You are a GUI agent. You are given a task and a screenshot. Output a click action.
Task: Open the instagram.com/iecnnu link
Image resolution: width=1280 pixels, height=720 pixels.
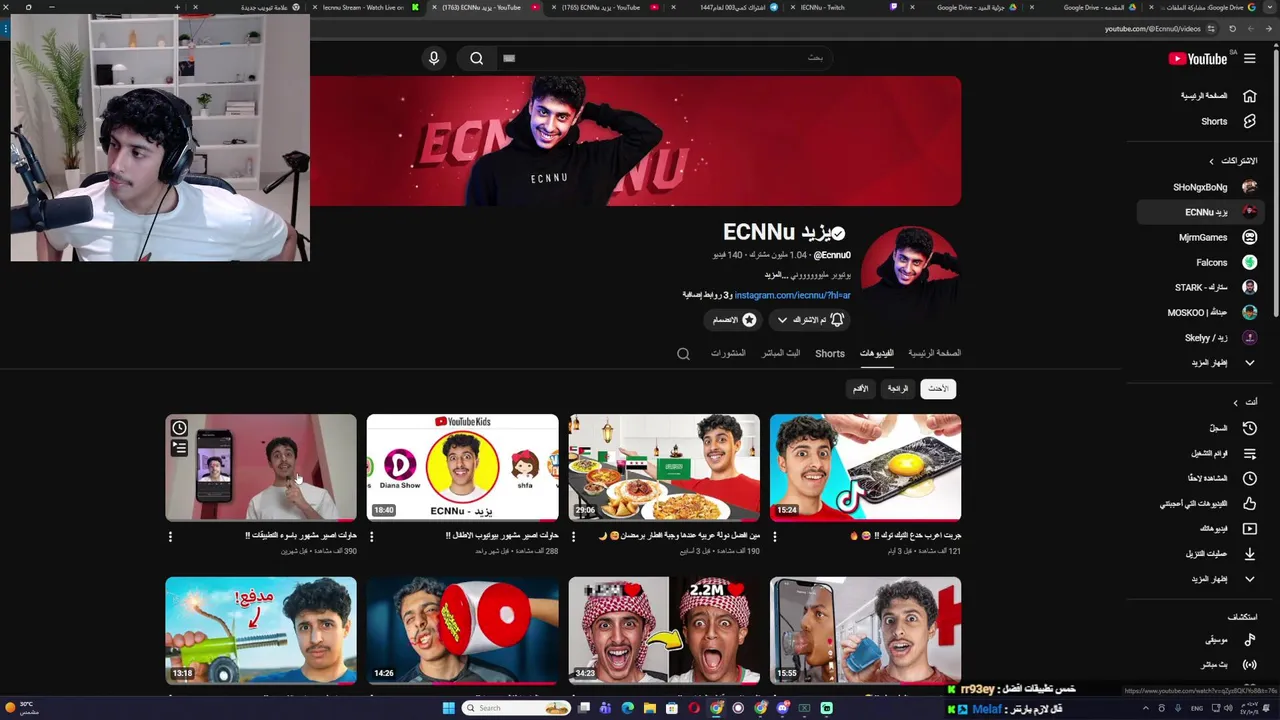point(792,295)
